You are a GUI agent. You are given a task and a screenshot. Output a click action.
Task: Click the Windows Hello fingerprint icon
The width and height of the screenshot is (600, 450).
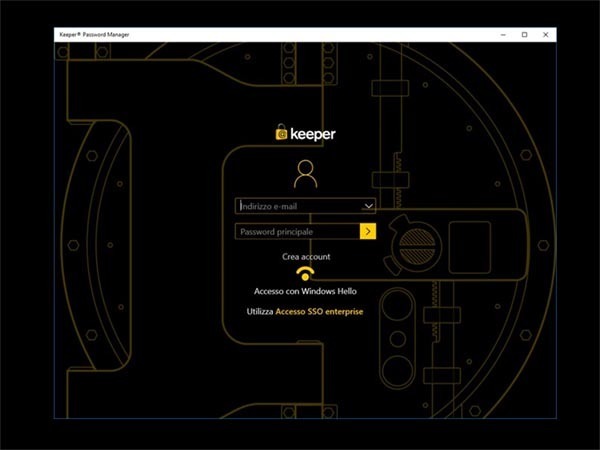click(x=305, y=274)
